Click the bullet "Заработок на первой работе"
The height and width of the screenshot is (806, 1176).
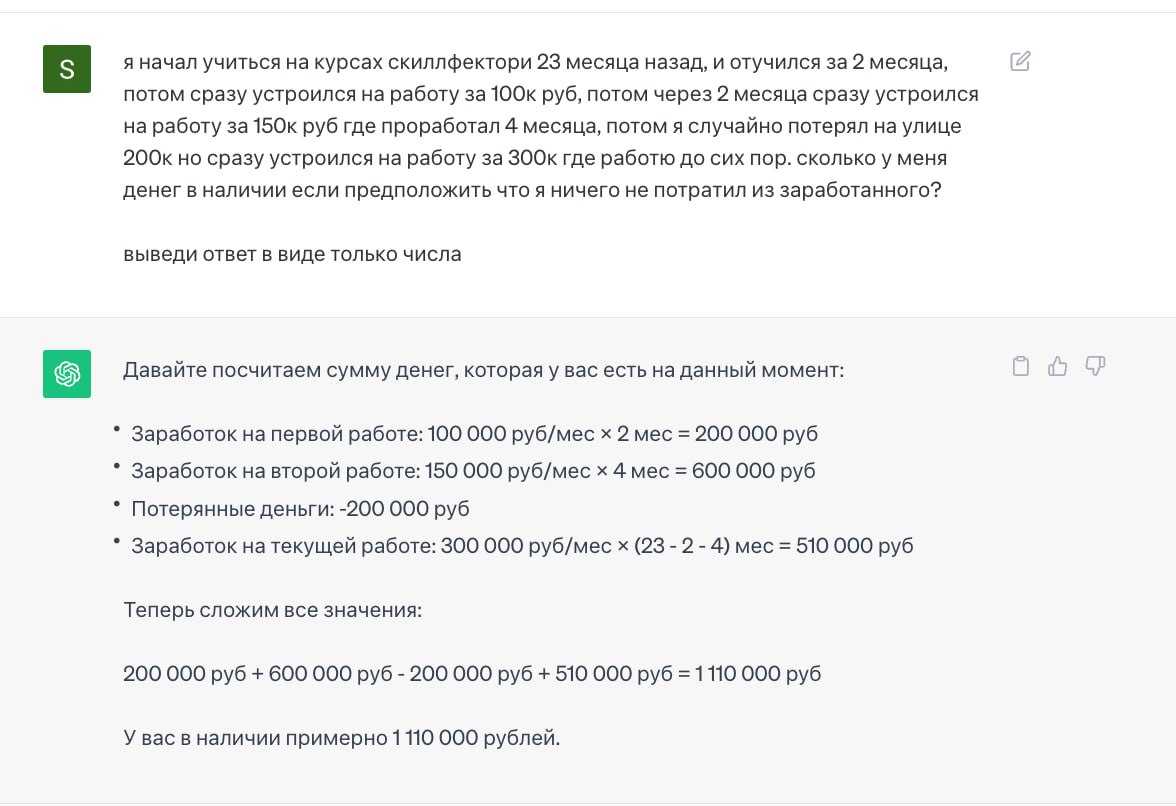coord(474,434)
